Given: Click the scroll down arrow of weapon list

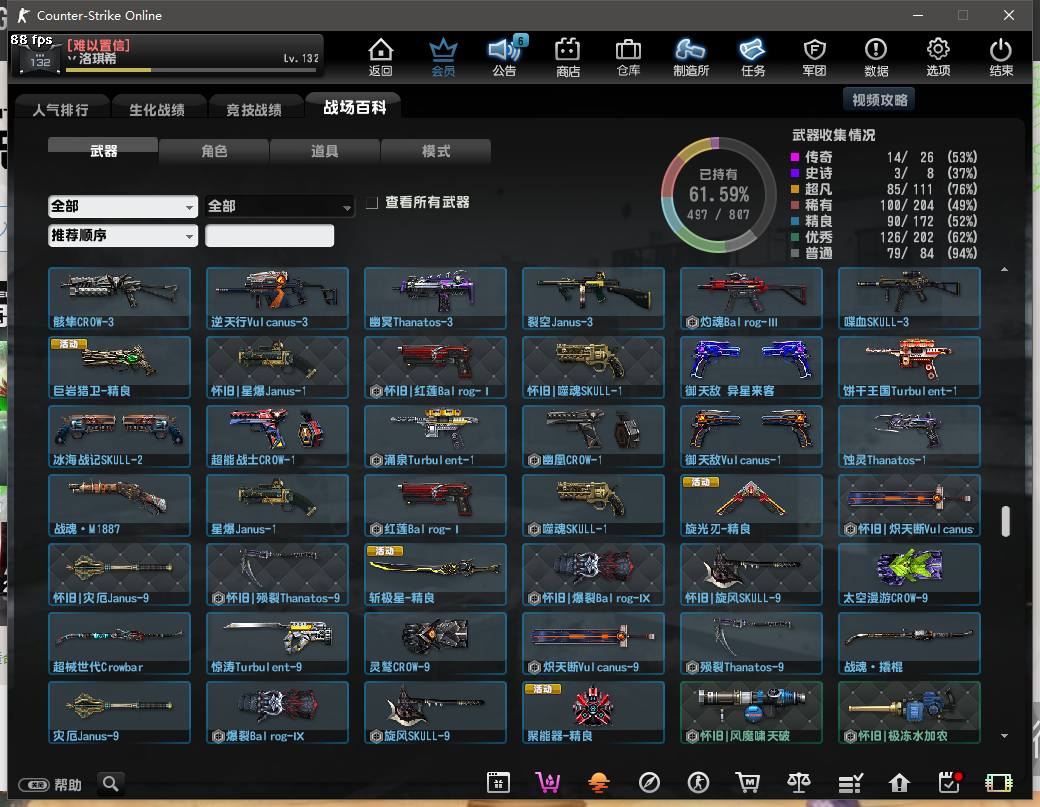Looking at the screenshot, I should coord(1005,735).
